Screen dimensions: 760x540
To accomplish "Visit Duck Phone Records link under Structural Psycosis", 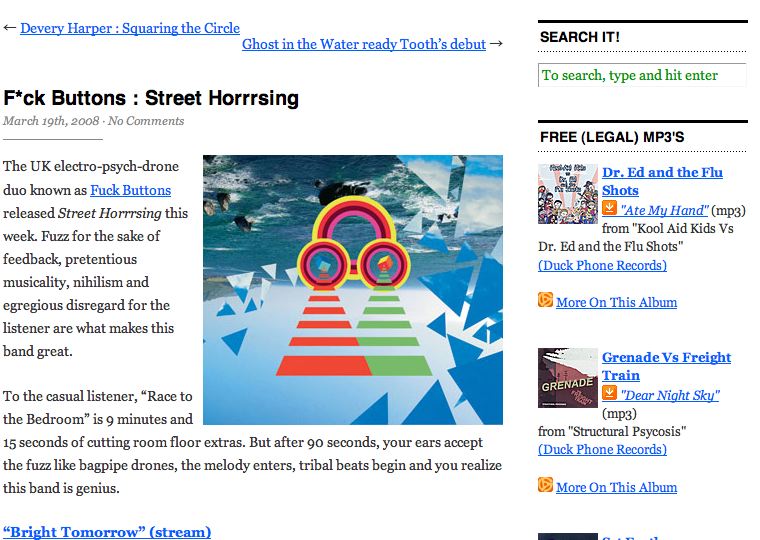I will point(602,449).
